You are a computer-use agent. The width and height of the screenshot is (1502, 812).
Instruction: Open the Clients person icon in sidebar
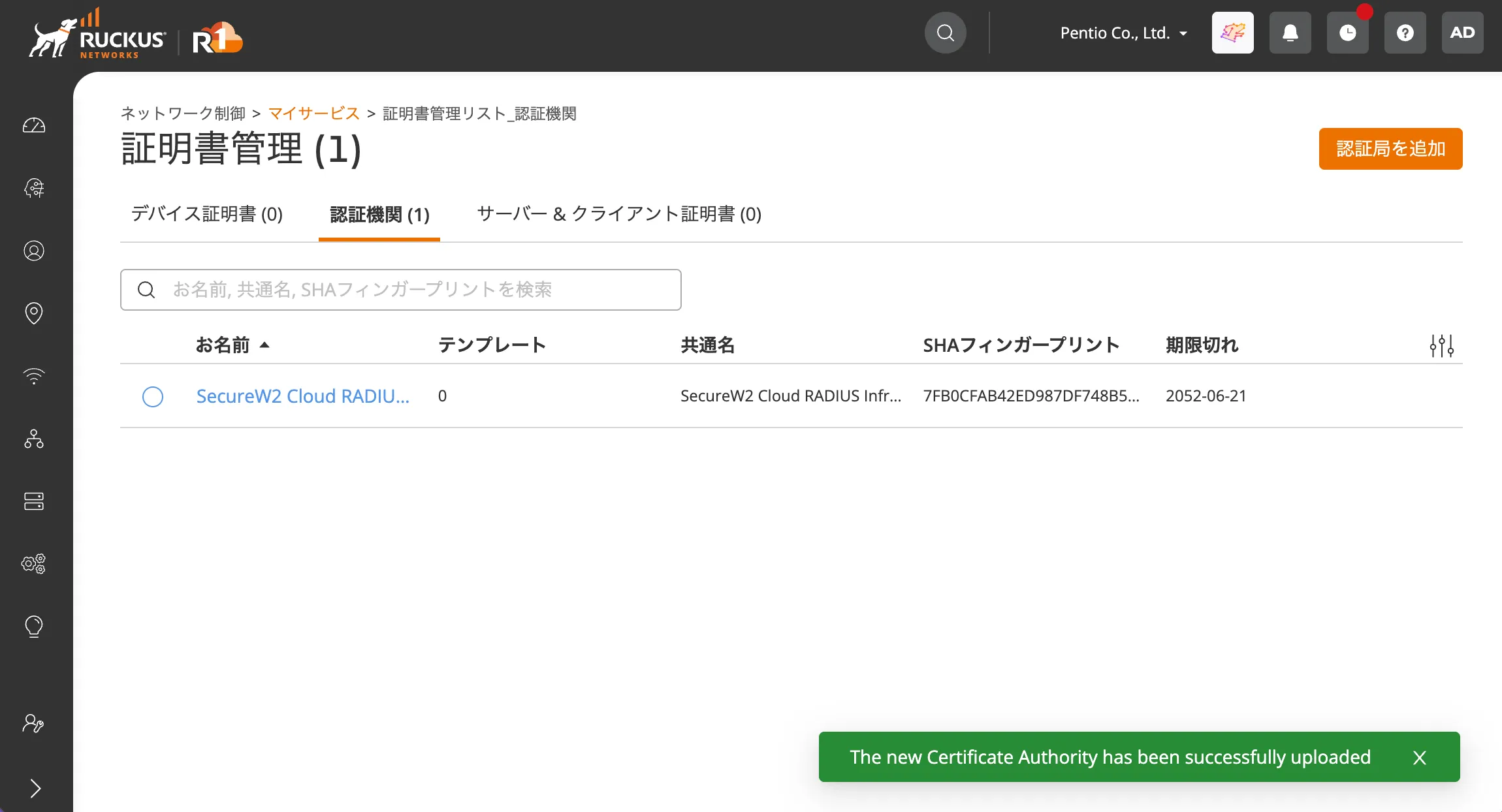coord(34,251)
